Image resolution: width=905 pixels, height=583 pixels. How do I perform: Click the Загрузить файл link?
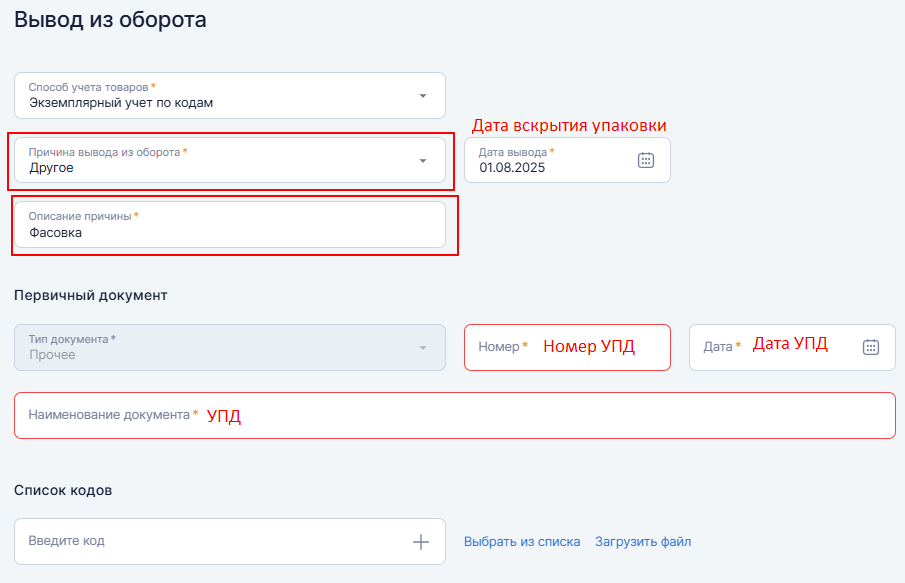[x=643, y=542]
